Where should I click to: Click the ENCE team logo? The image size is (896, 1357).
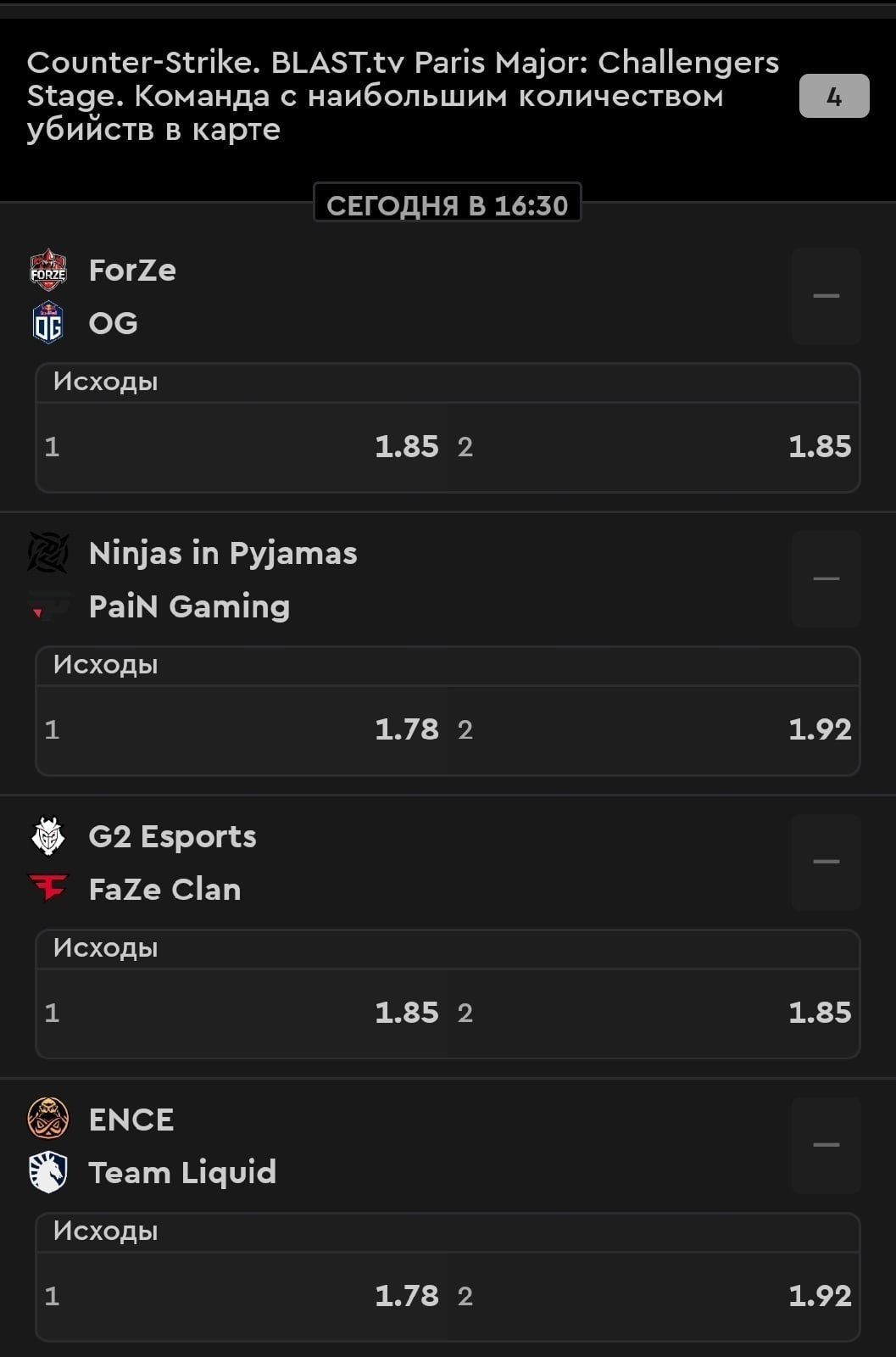point(48,1119)
